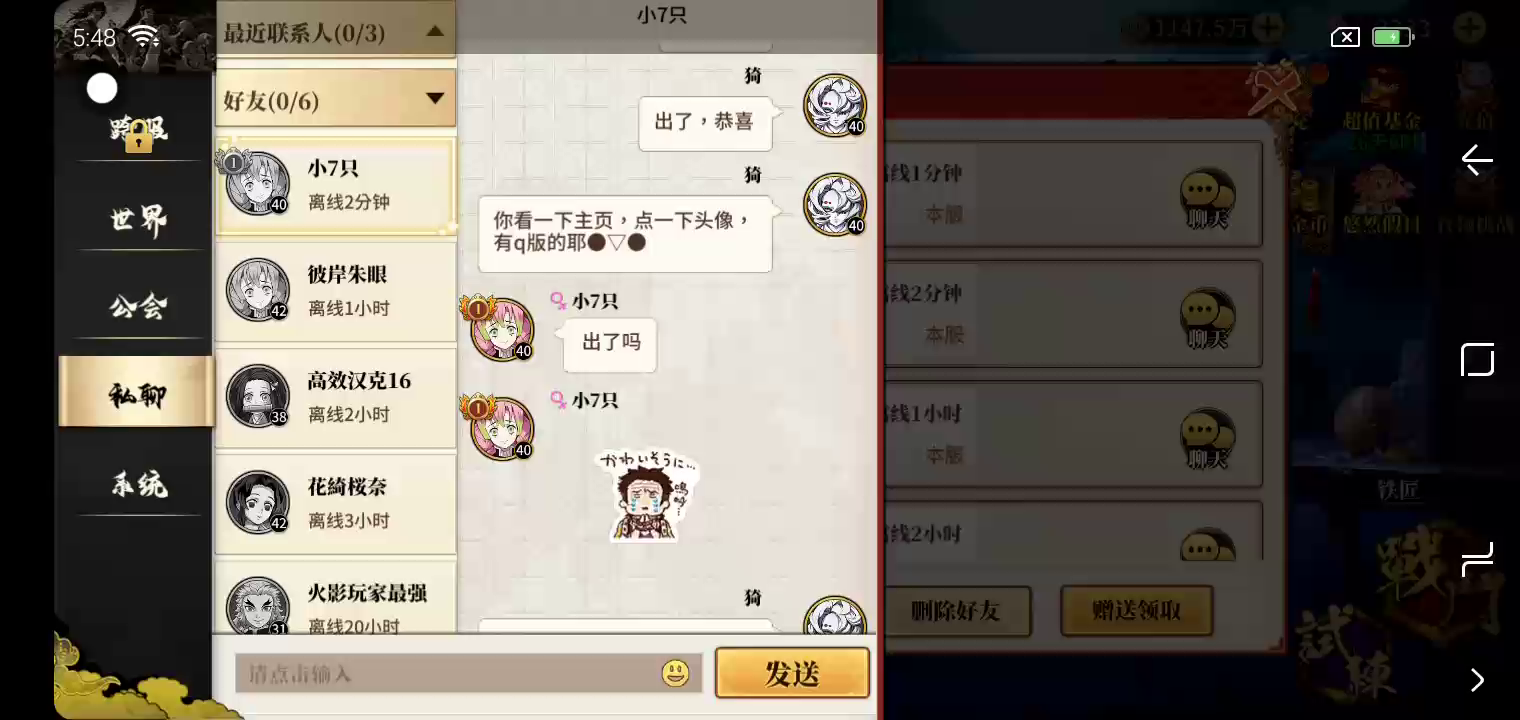Select contact 彼岸朱眼 in friends list

click(x=336, y=291)
